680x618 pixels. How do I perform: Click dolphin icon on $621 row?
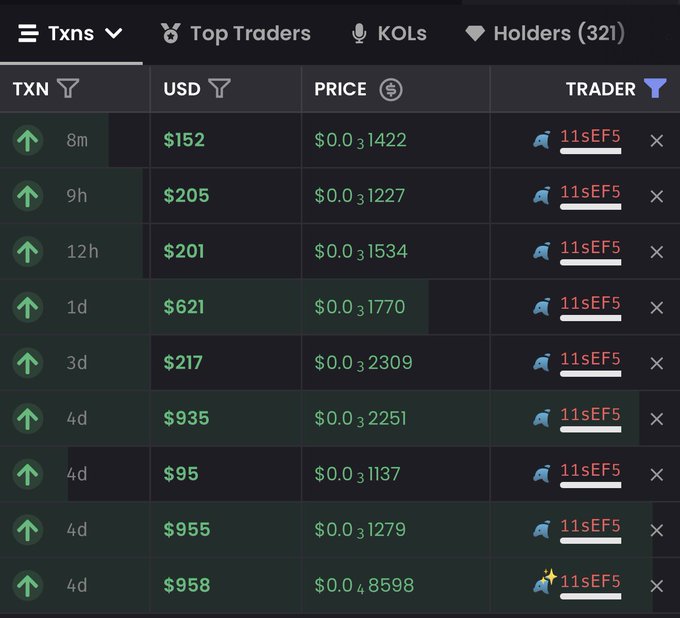542,307
